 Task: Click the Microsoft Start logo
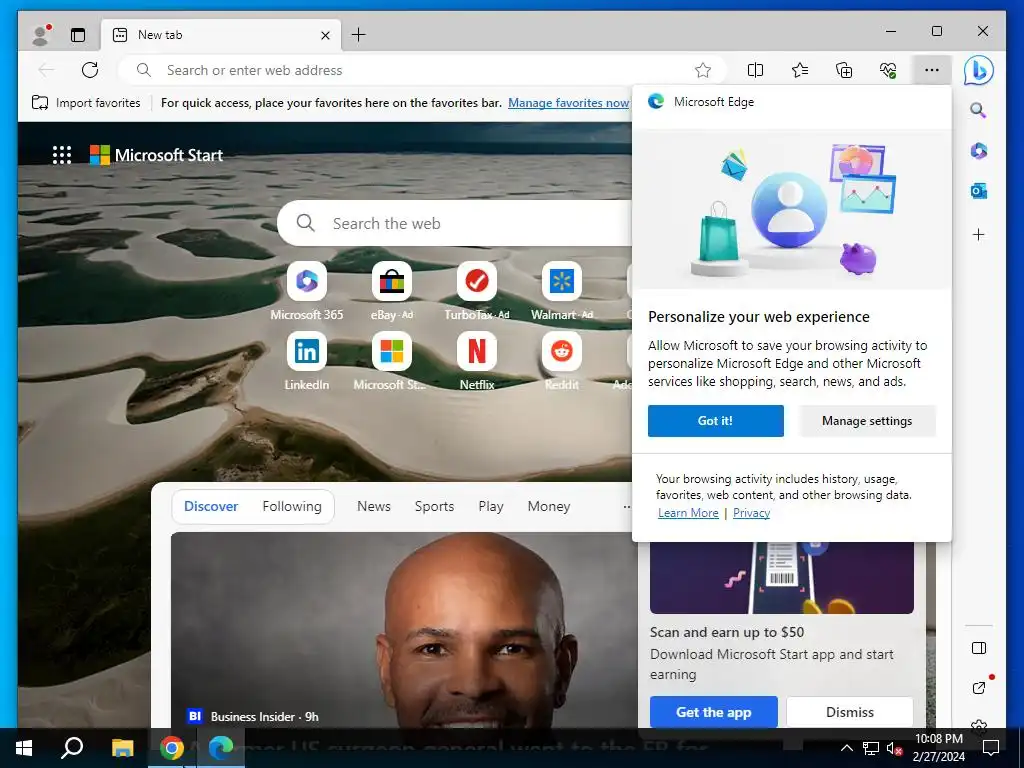[156, 155]
